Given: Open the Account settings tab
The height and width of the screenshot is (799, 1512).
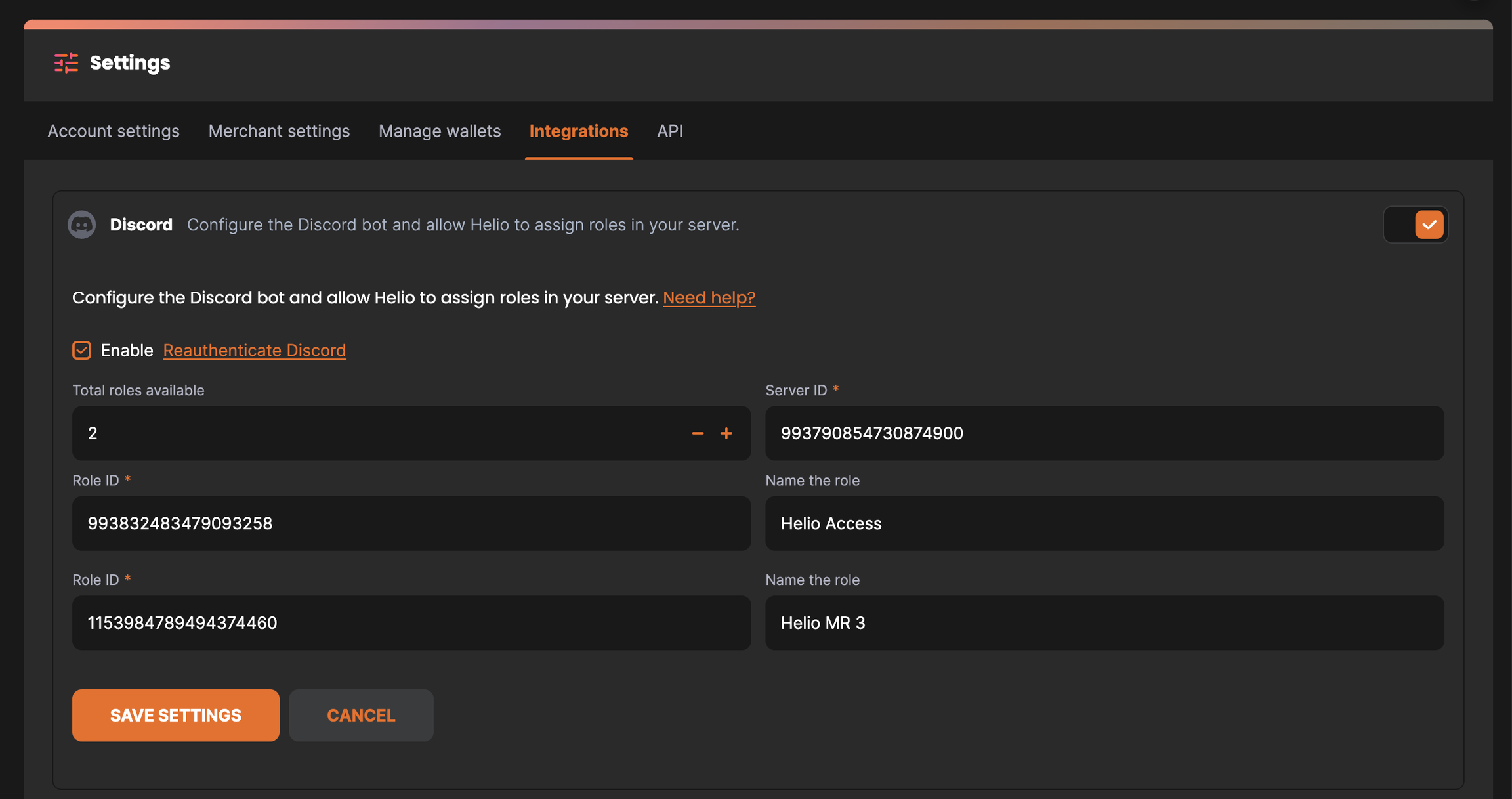Looking at the screenshot, I should point(114,131).
